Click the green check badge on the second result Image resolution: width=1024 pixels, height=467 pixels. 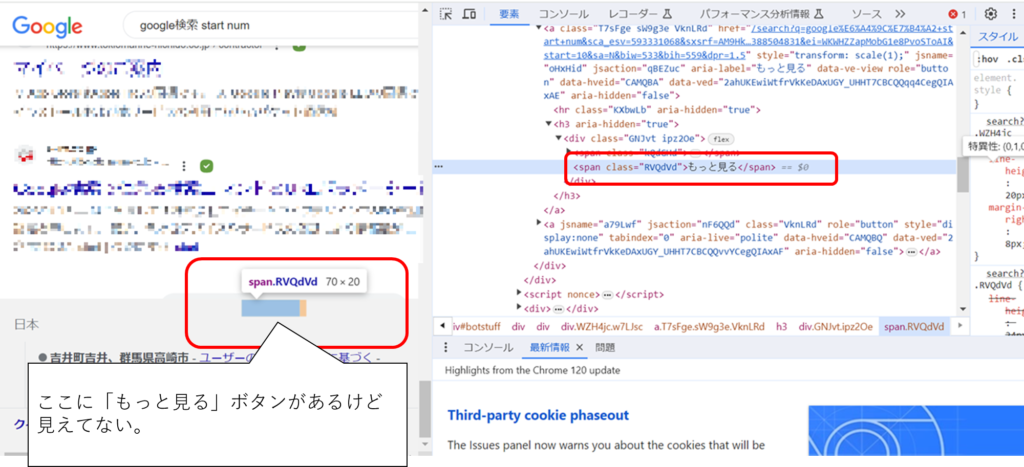coord(206,166)
